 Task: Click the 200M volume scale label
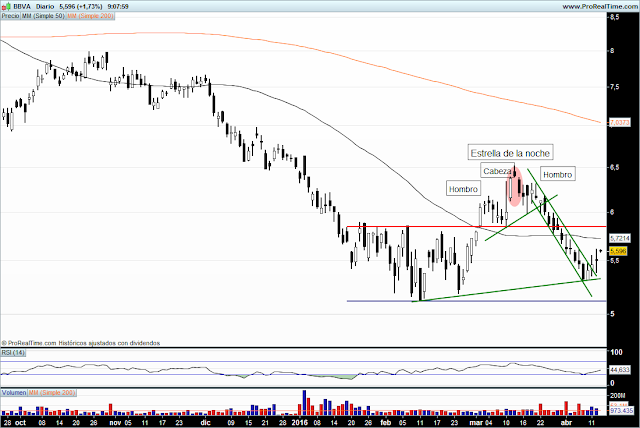618,395
